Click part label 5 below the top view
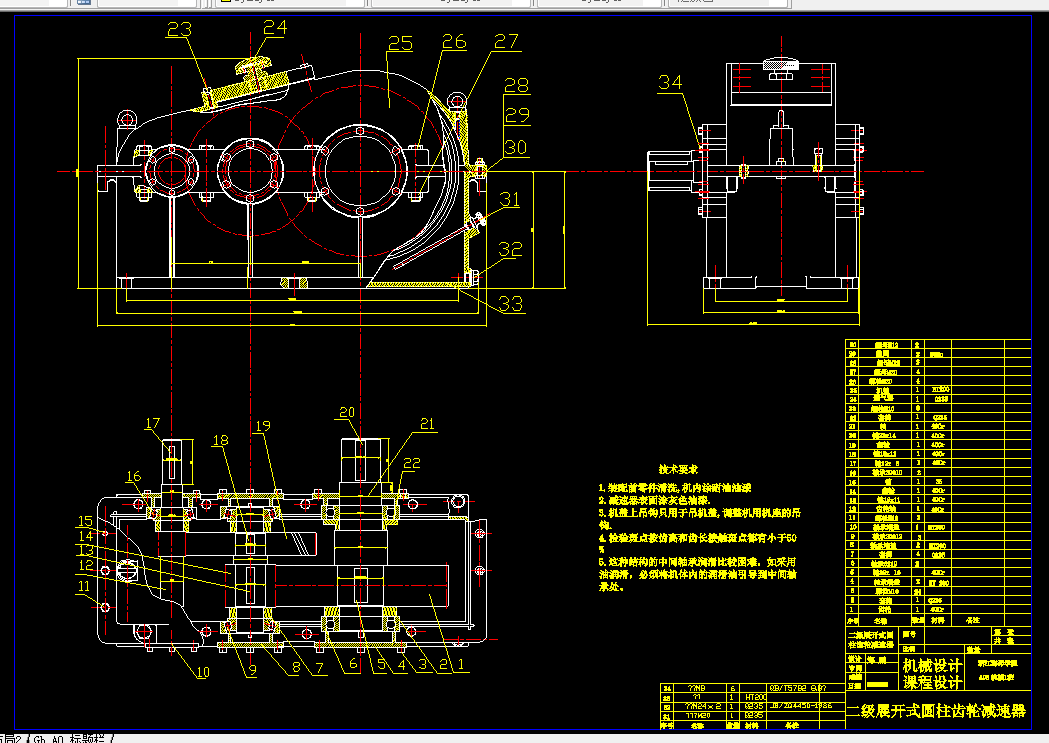The image size is (1049, 743). [x=382, y=664]
